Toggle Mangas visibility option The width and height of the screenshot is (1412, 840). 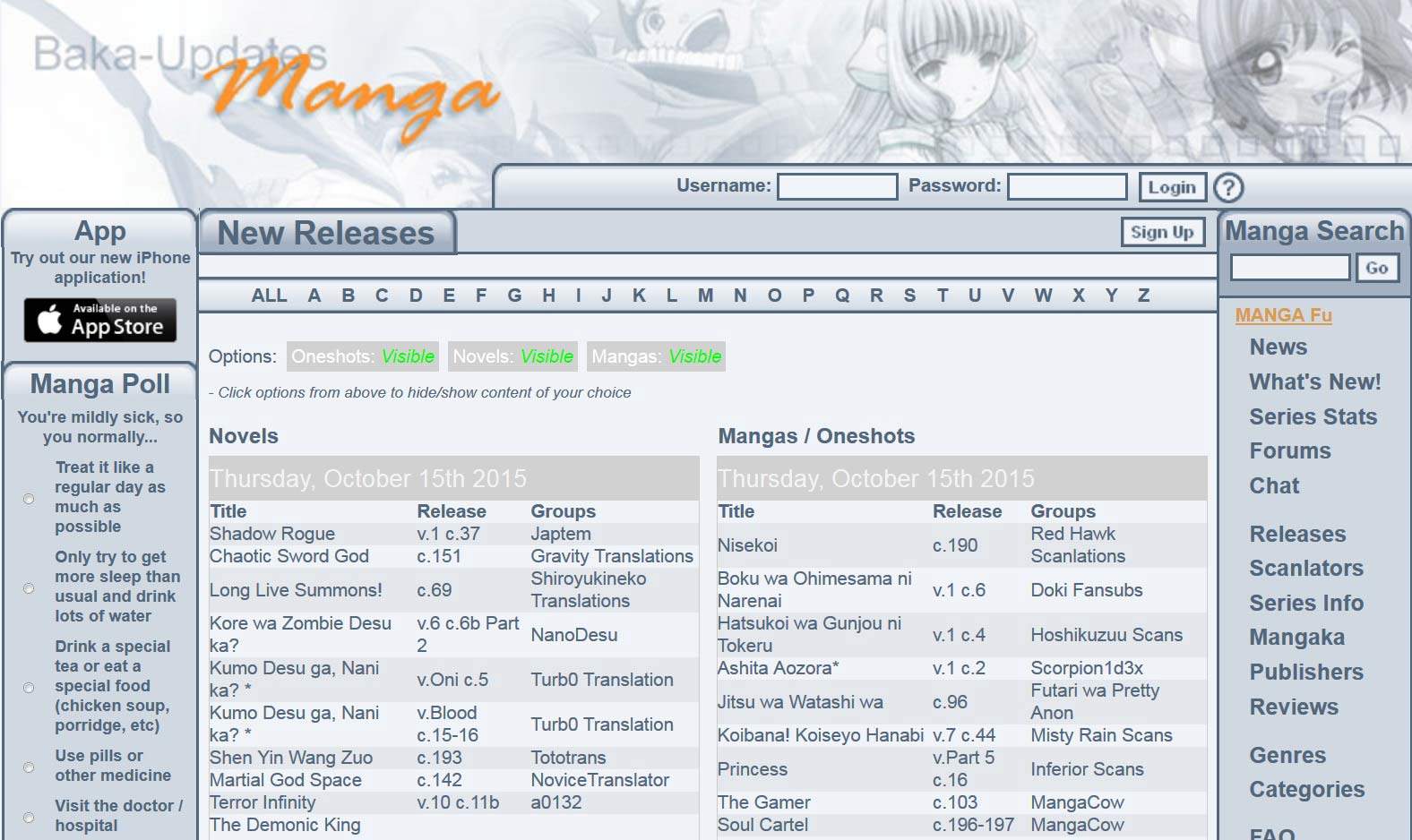click(656, 356)
